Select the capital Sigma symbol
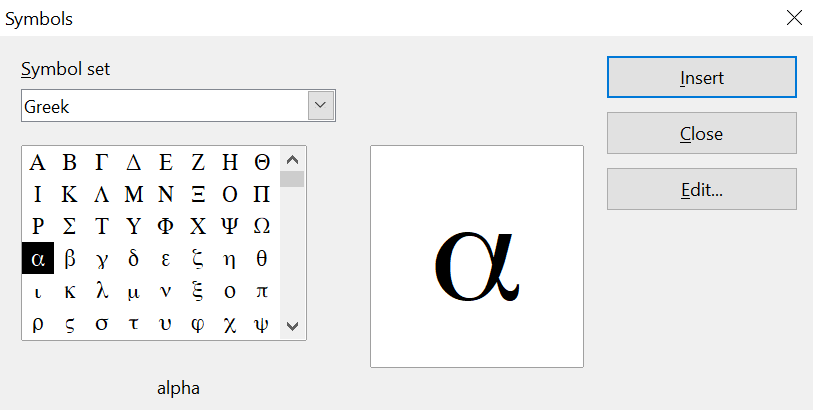This screenshot has width=813, height=410. pyautogui.click(x=69, y=226)
